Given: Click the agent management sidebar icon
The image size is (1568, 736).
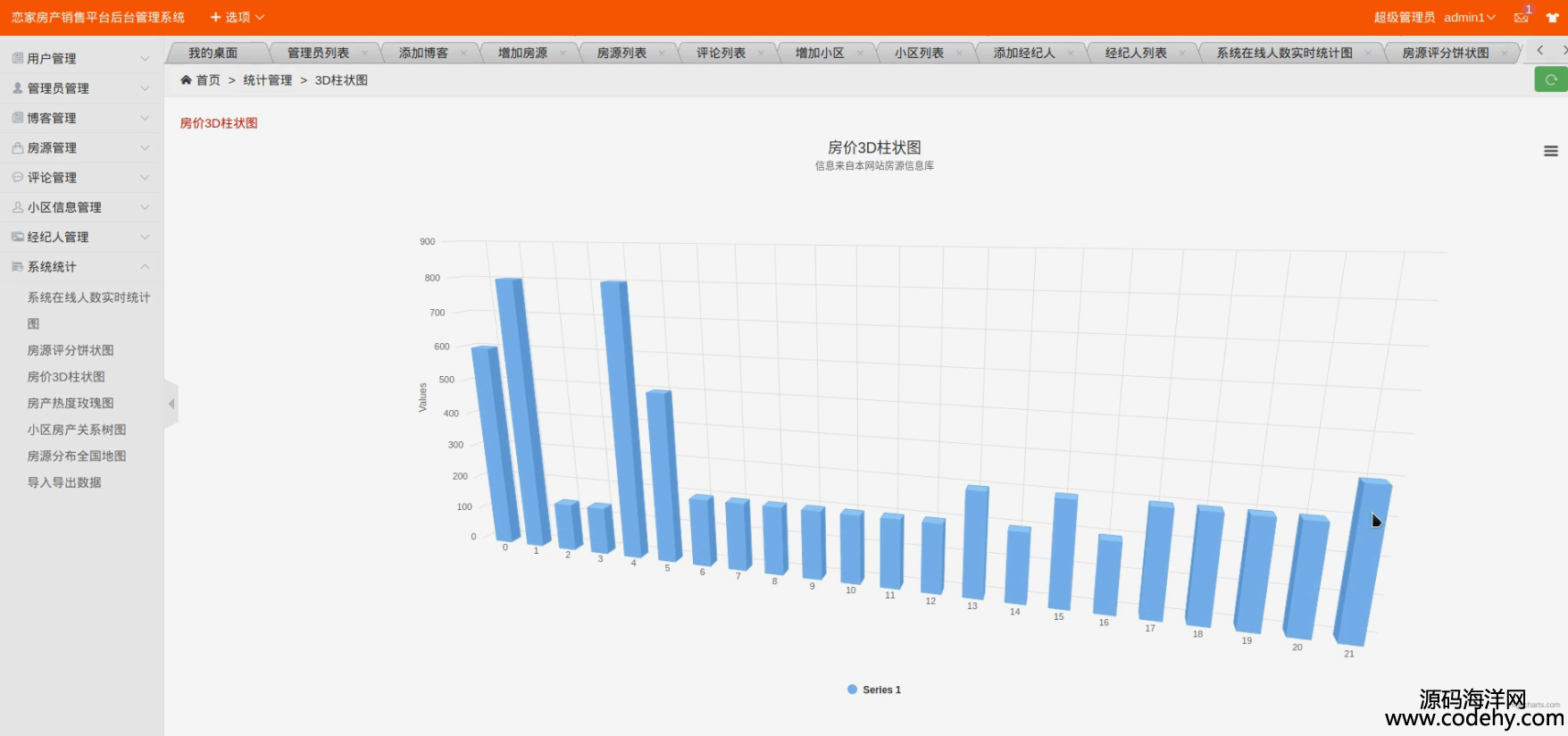Looking at the screenshot, I should (18, 237).
